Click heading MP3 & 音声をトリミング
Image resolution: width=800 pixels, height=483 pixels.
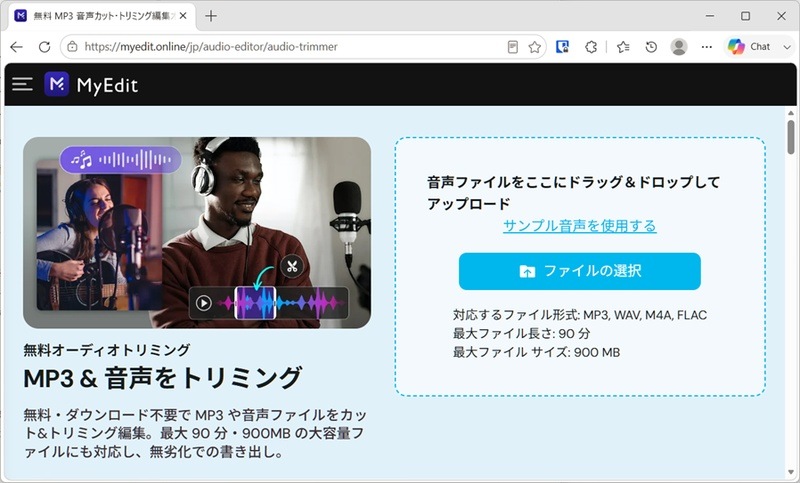tap(163, 378)
